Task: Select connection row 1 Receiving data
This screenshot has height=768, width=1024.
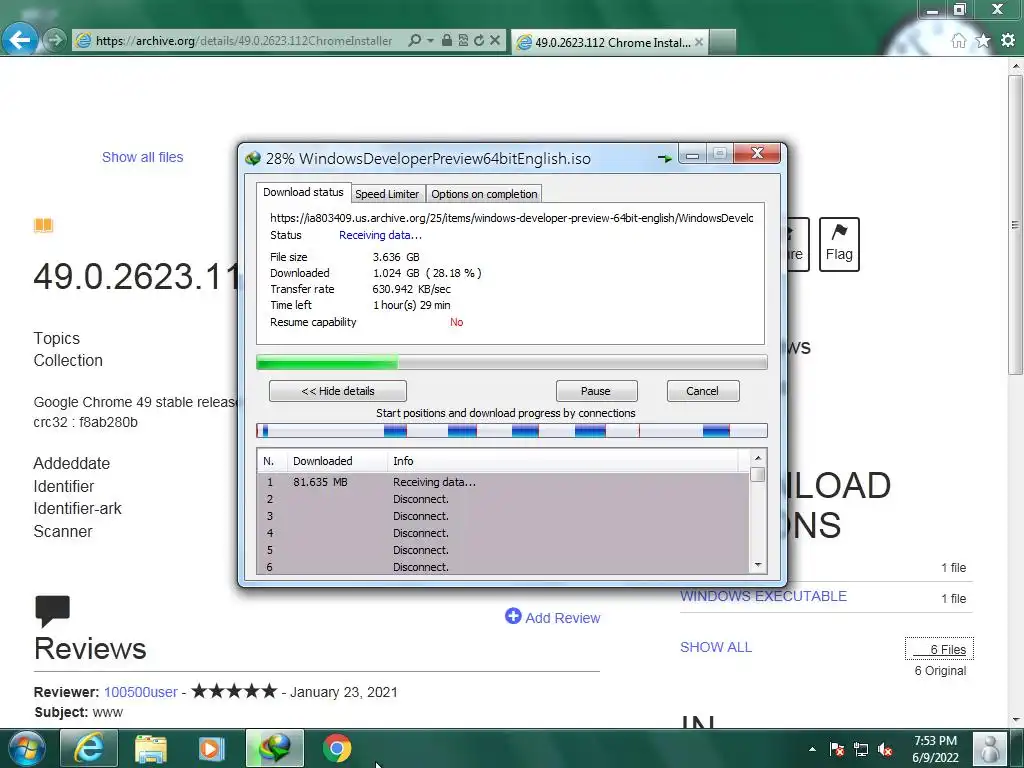Action: click(503, 482)
